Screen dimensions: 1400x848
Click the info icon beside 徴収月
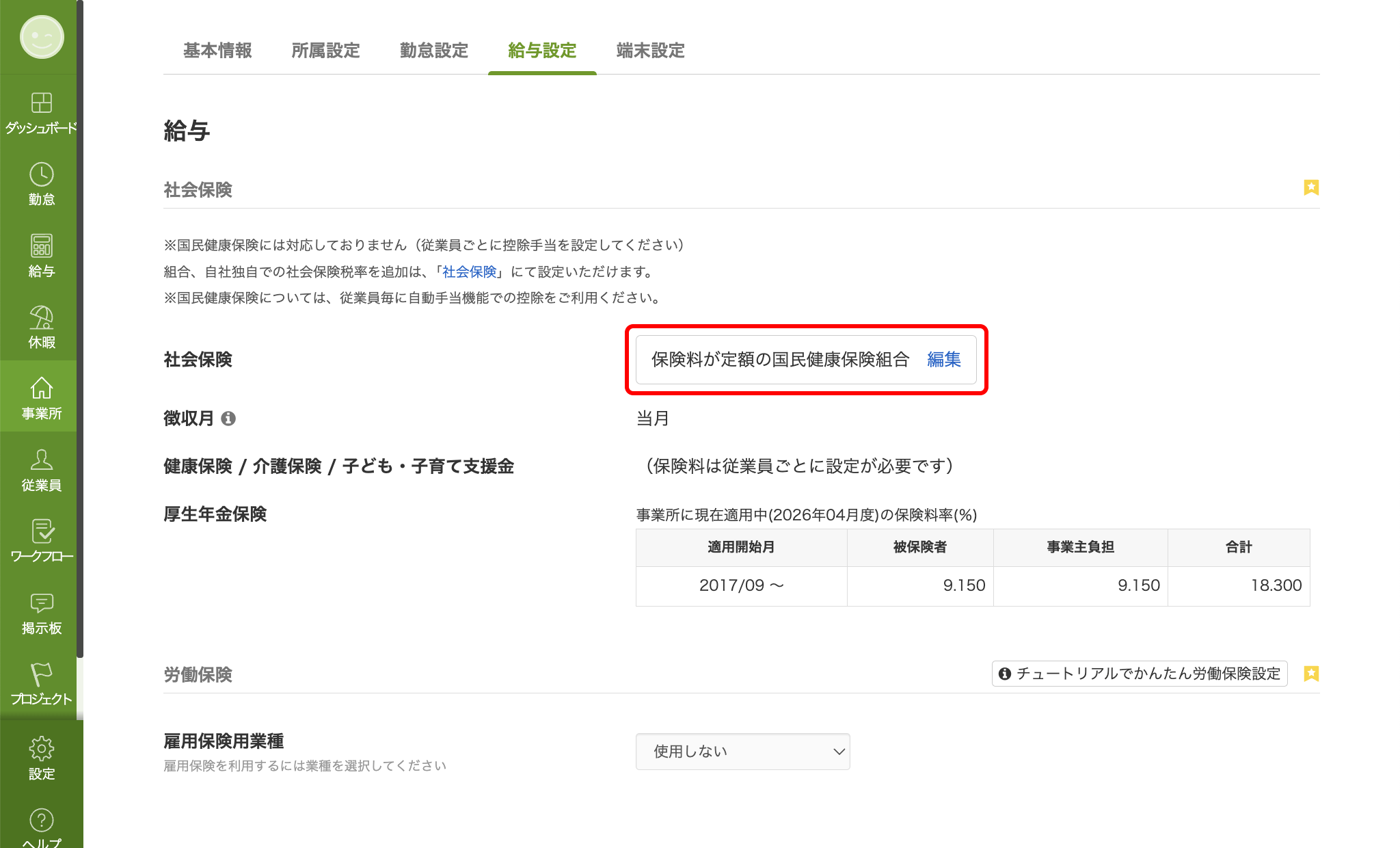click(228, 419)
